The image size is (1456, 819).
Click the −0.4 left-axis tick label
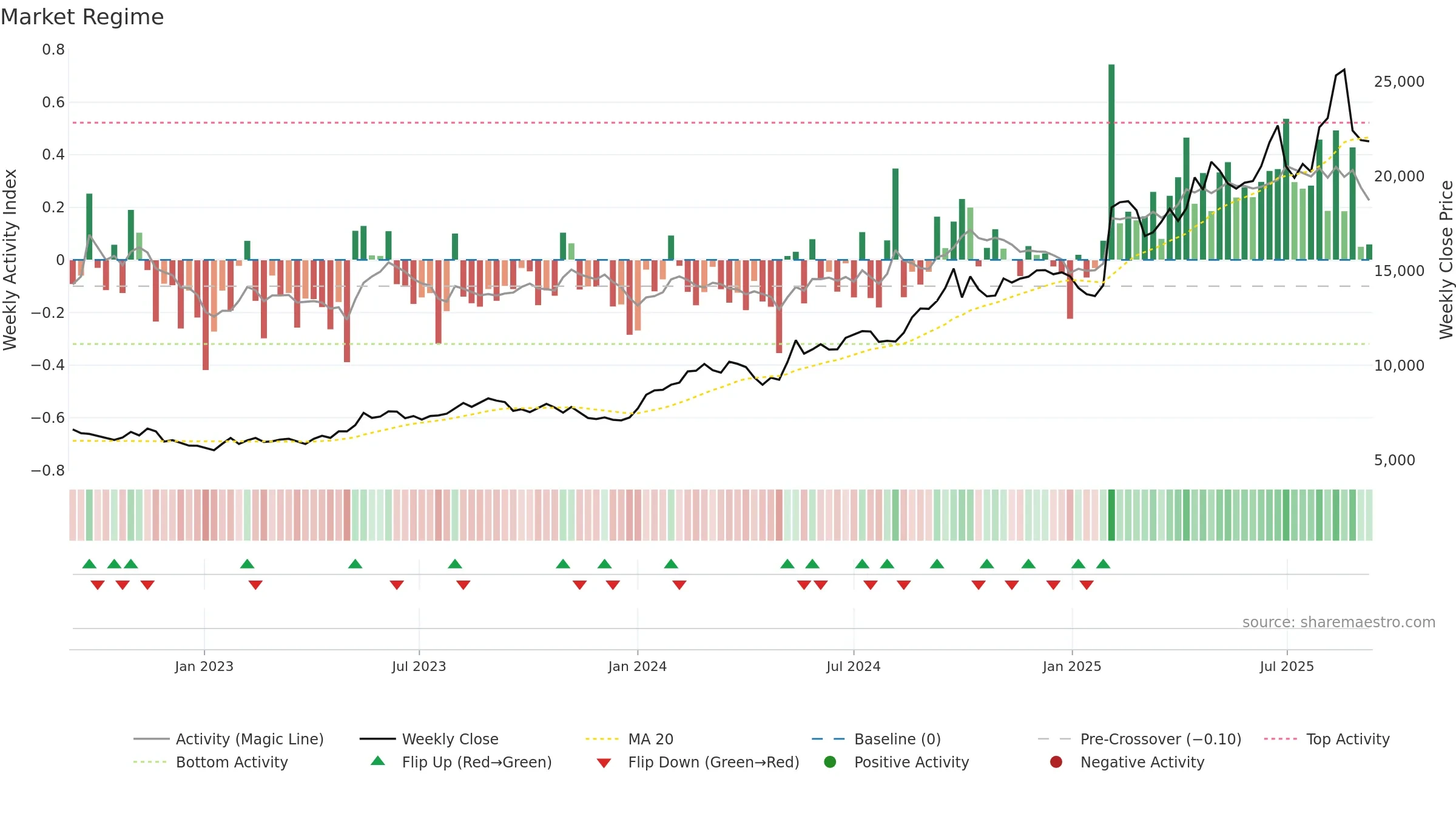pyautogui.click(x=48, y=365)
